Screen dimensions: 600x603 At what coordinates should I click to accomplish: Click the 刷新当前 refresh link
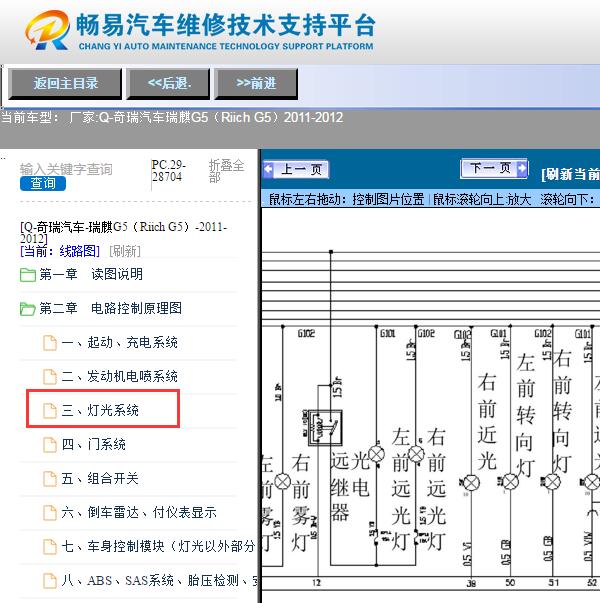(x=570, y=174)
